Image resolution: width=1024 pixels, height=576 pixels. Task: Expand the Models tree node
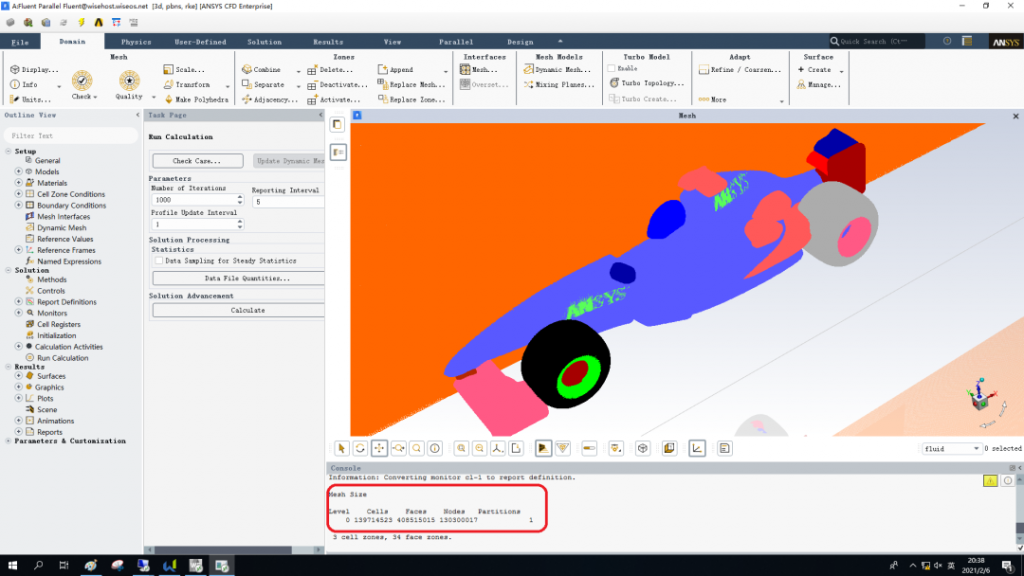[x=18, y=172]
